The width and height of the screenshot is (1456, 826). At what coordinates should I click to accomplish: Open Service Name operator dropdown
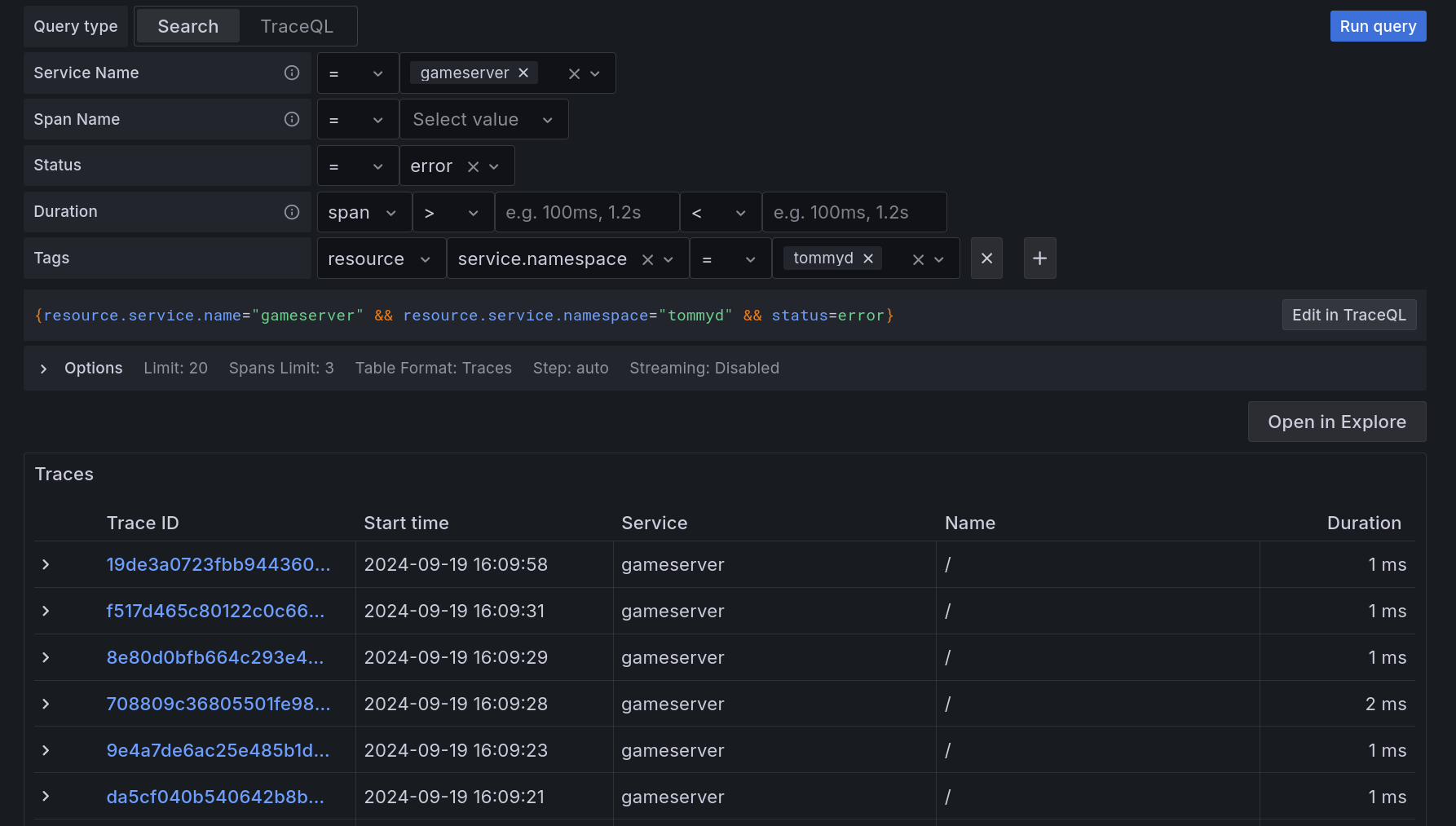coord(357,73)
